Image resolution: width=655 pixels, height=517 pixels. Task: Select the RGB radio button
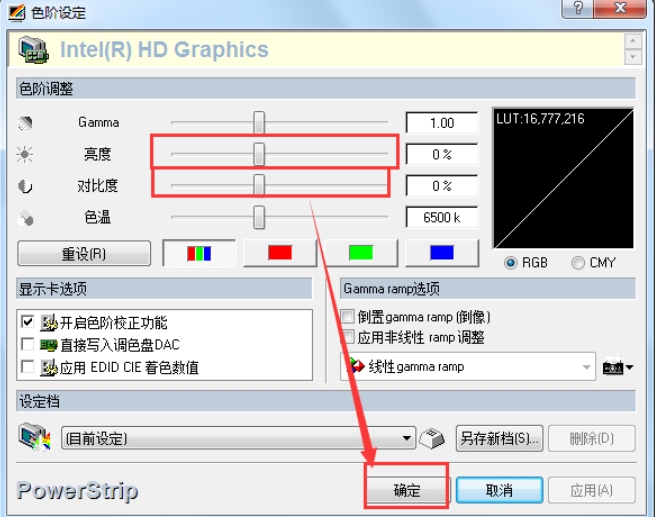(510, 263)
